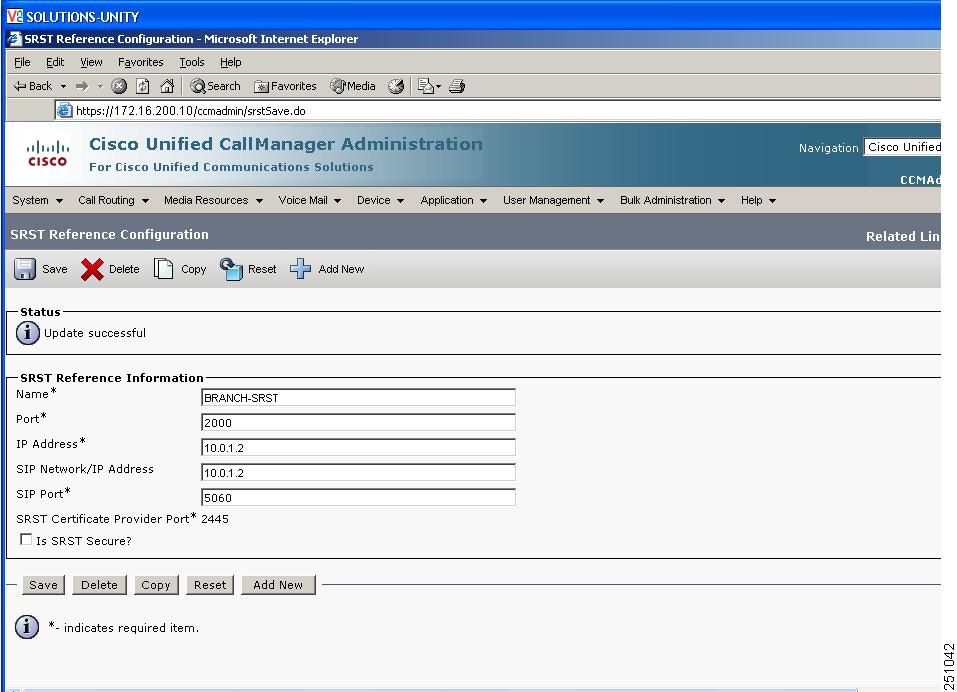The image size is (957, 692).
Task: Click the IP Address input field
Action: click(x=358, y=447)
